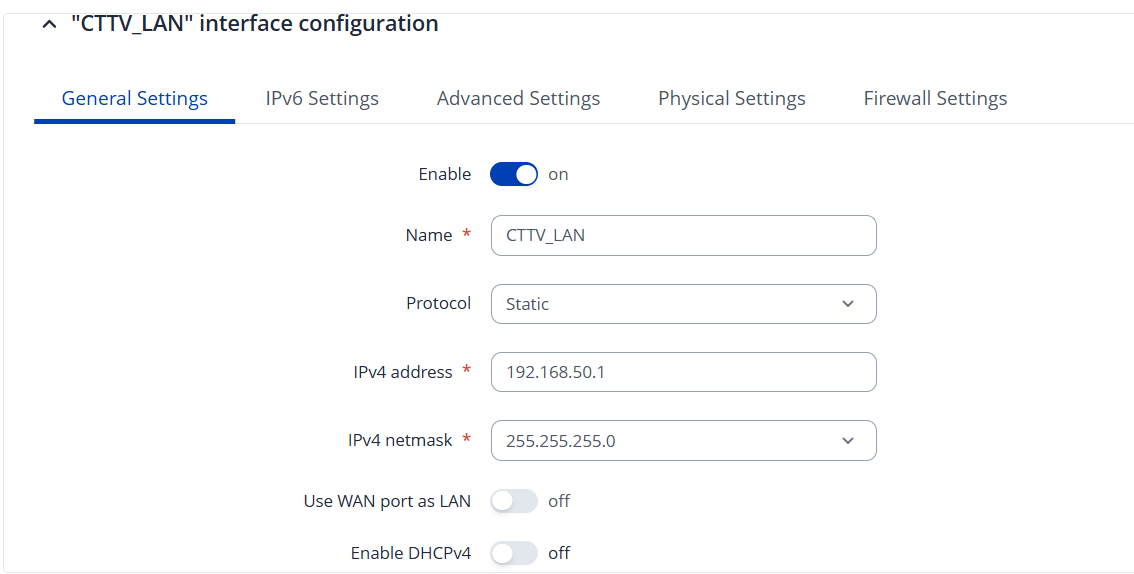Go to the Physical Settings tab

731,98
